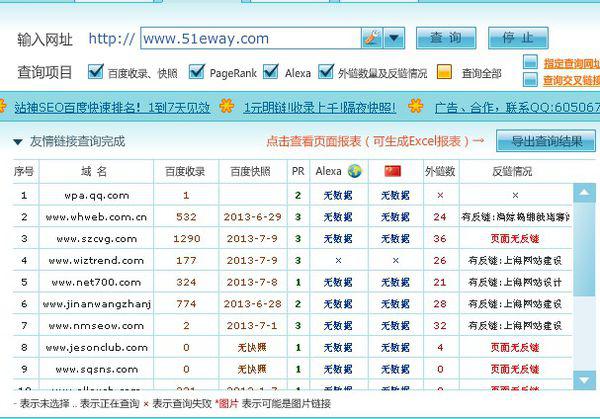Select the www.wiztrend.com domain cell

pyautogui.click(x=96, y=261)
